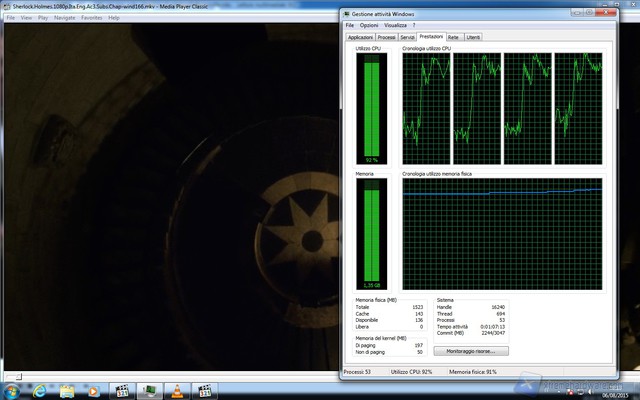Expand the Visualizza menu in Task Manager
This screenshot has height=400, width=640.
(395, 25)
